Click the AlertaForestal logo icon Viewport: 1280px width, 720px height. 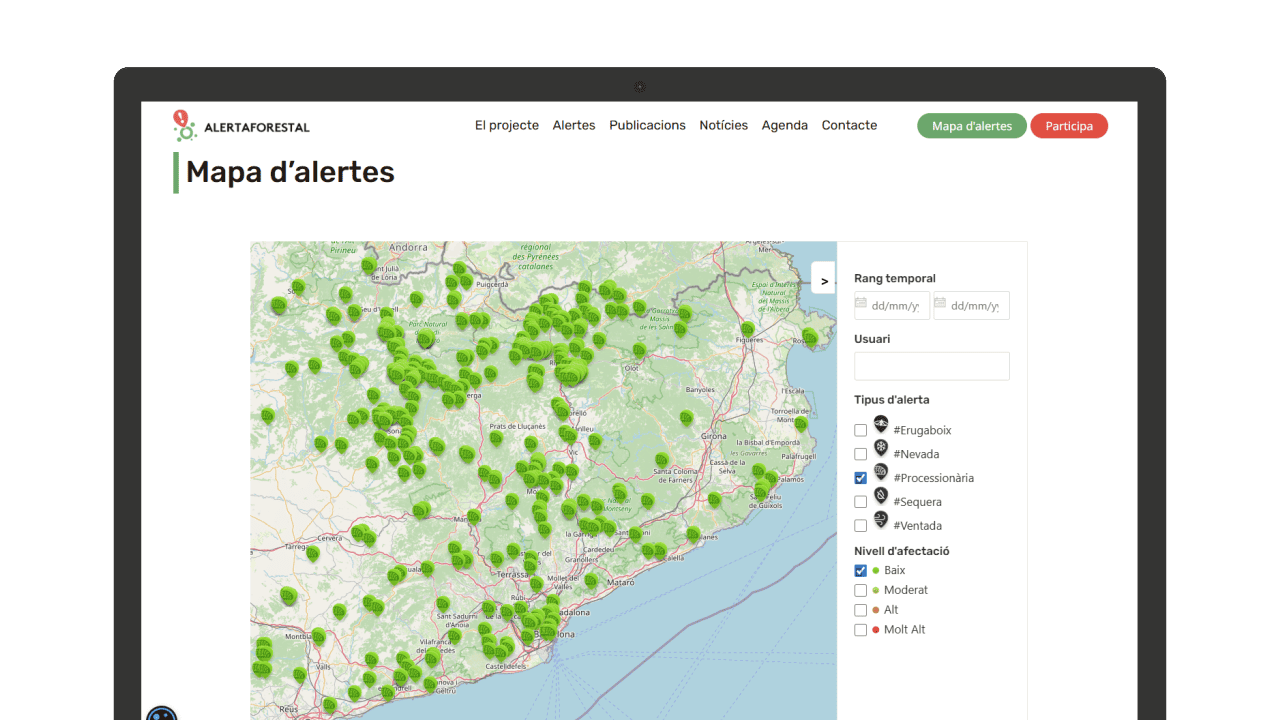183,125
